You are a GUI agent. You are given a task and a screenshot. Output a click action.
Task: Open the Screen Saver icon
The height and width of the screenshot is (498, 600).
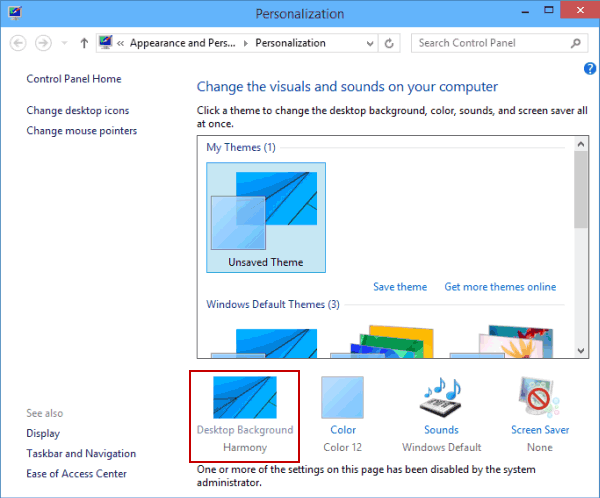point(539,397)
